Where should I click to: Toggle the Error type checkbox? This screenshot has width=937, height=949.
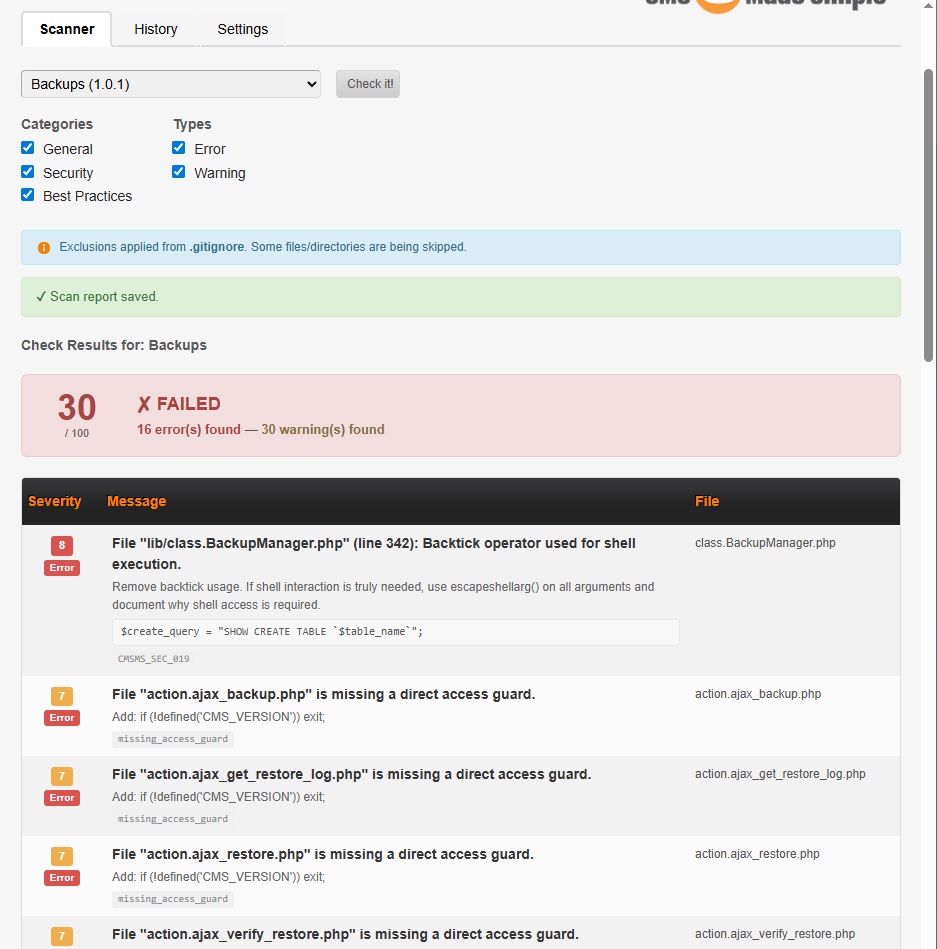tap(179, 148)
